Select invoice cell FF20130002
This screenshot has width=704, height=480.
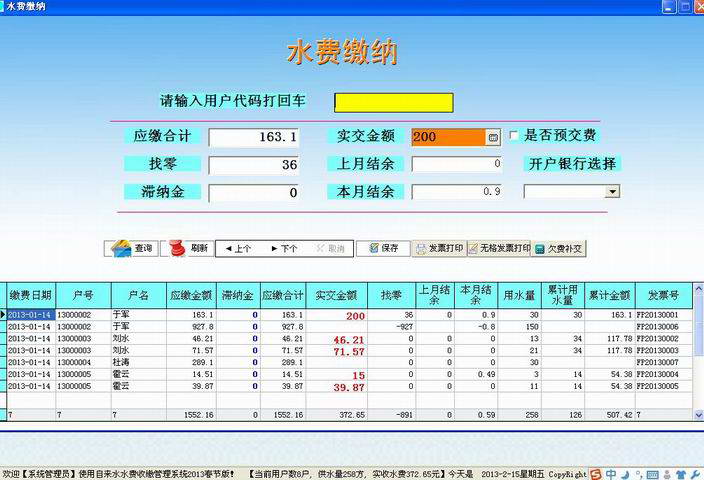(x=664, y=339)
